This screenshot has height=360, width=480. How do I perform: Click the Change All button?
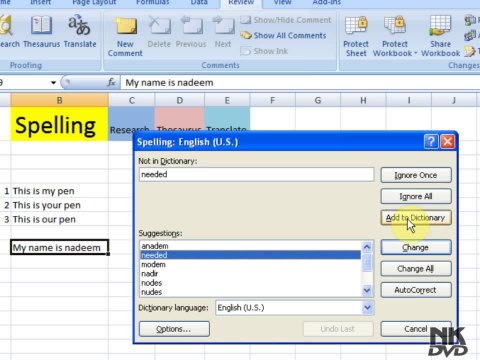416,269
